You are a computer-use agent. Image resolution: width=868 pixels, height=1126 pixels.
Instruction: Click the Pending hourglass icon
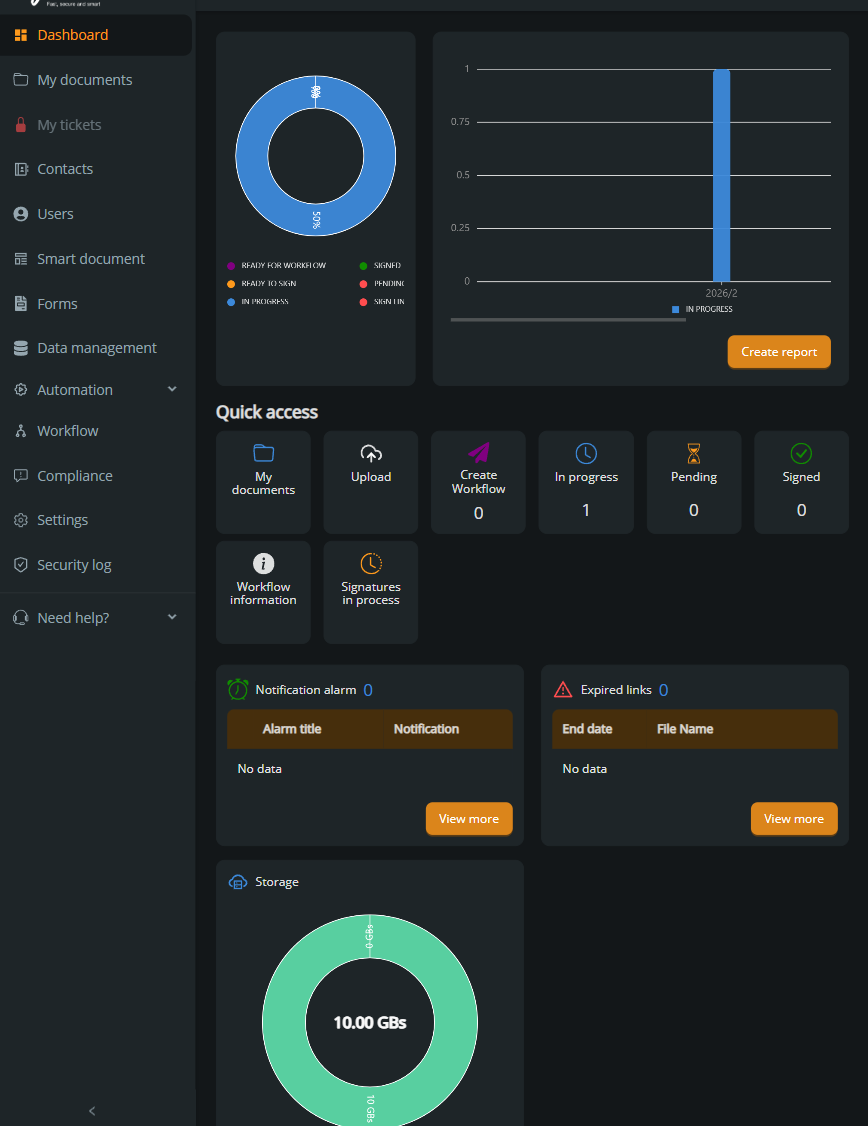pyautogui.click(x=694, y=453)
